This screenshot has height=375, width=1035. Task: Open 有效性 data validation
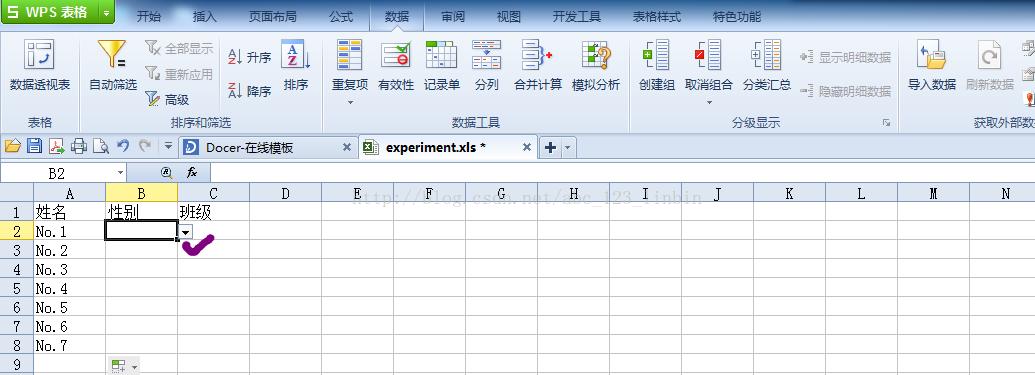[396, 65]
